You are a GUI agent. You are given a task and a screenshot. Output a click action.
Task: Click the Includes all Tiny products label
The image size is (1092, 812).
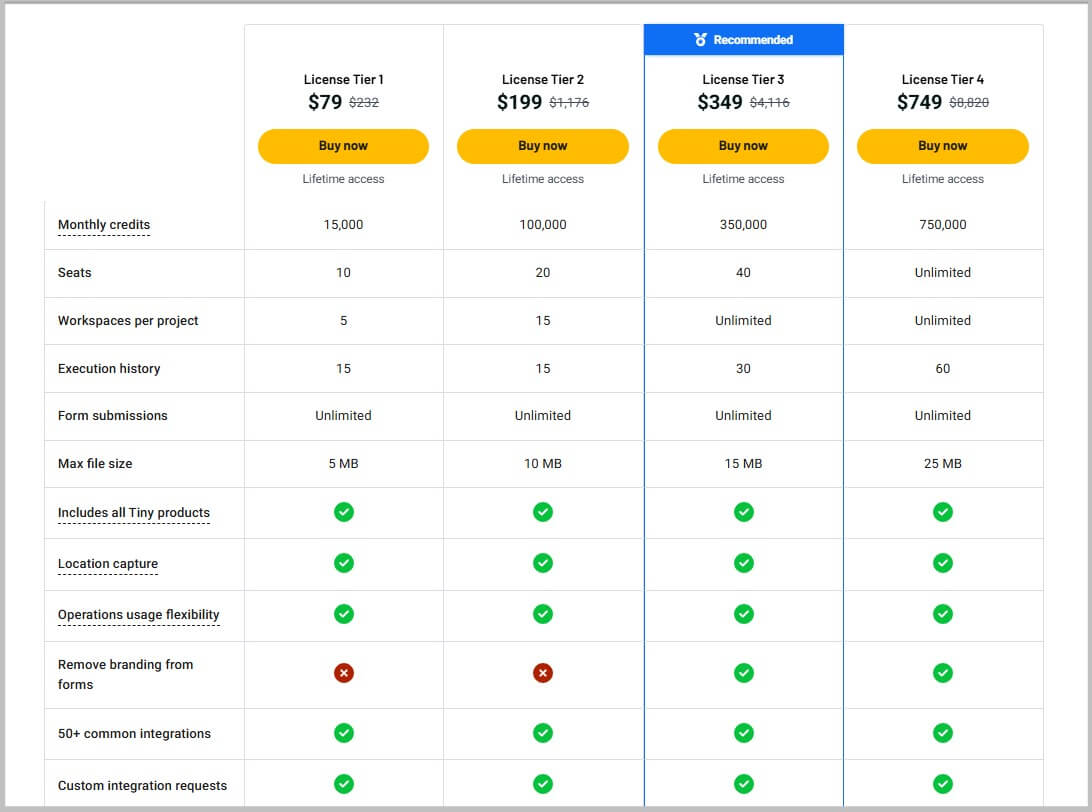(133, 512)
